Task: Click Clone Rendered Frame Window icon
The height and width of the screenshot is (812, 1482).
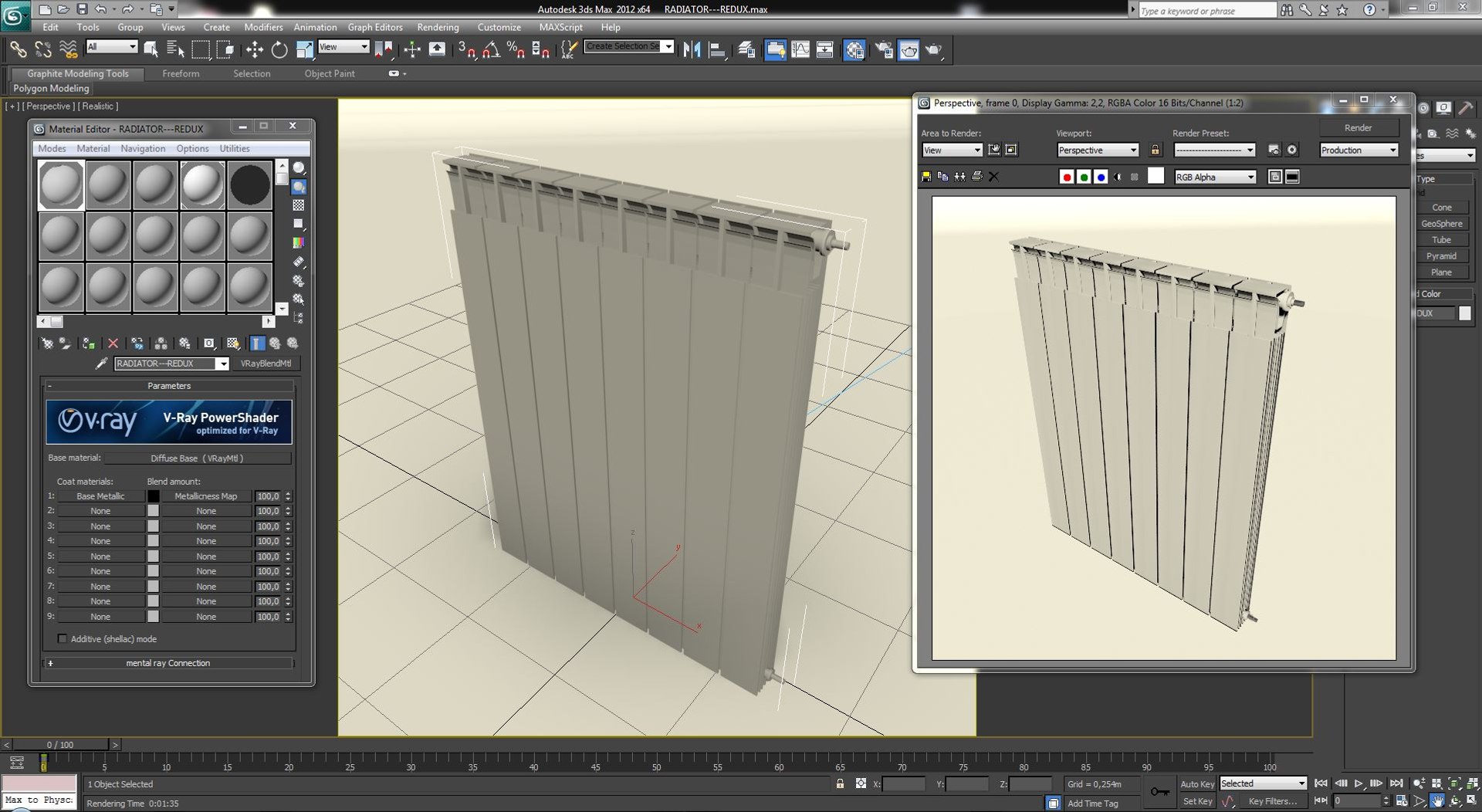Action: 959,177
